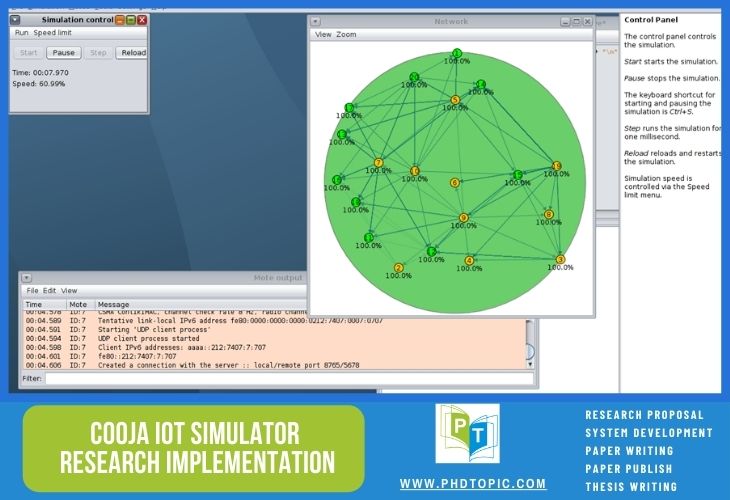This screenshot has height=500, width=730.
Task: Click the 'Thesis Writing' banner text
Action: [631, 487]
